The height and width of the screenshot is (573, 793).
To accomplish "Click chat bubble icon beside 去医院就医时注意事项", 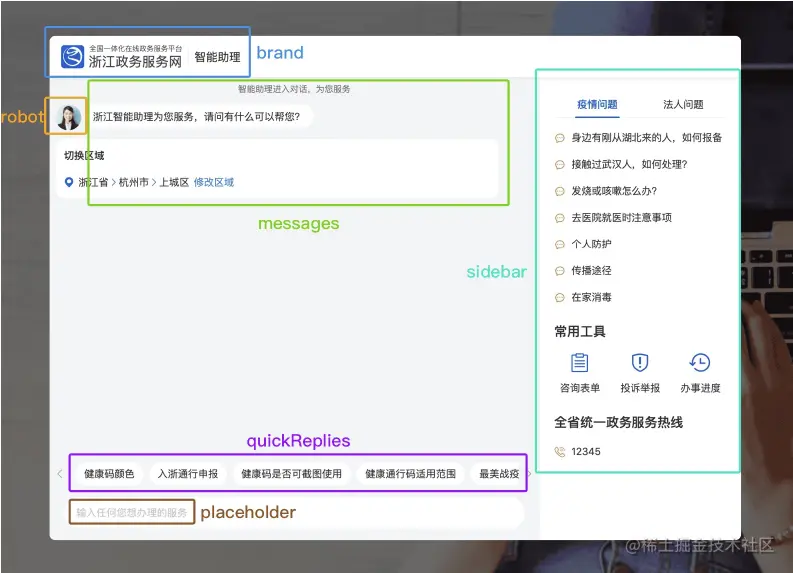I will (x=559, y=218).
